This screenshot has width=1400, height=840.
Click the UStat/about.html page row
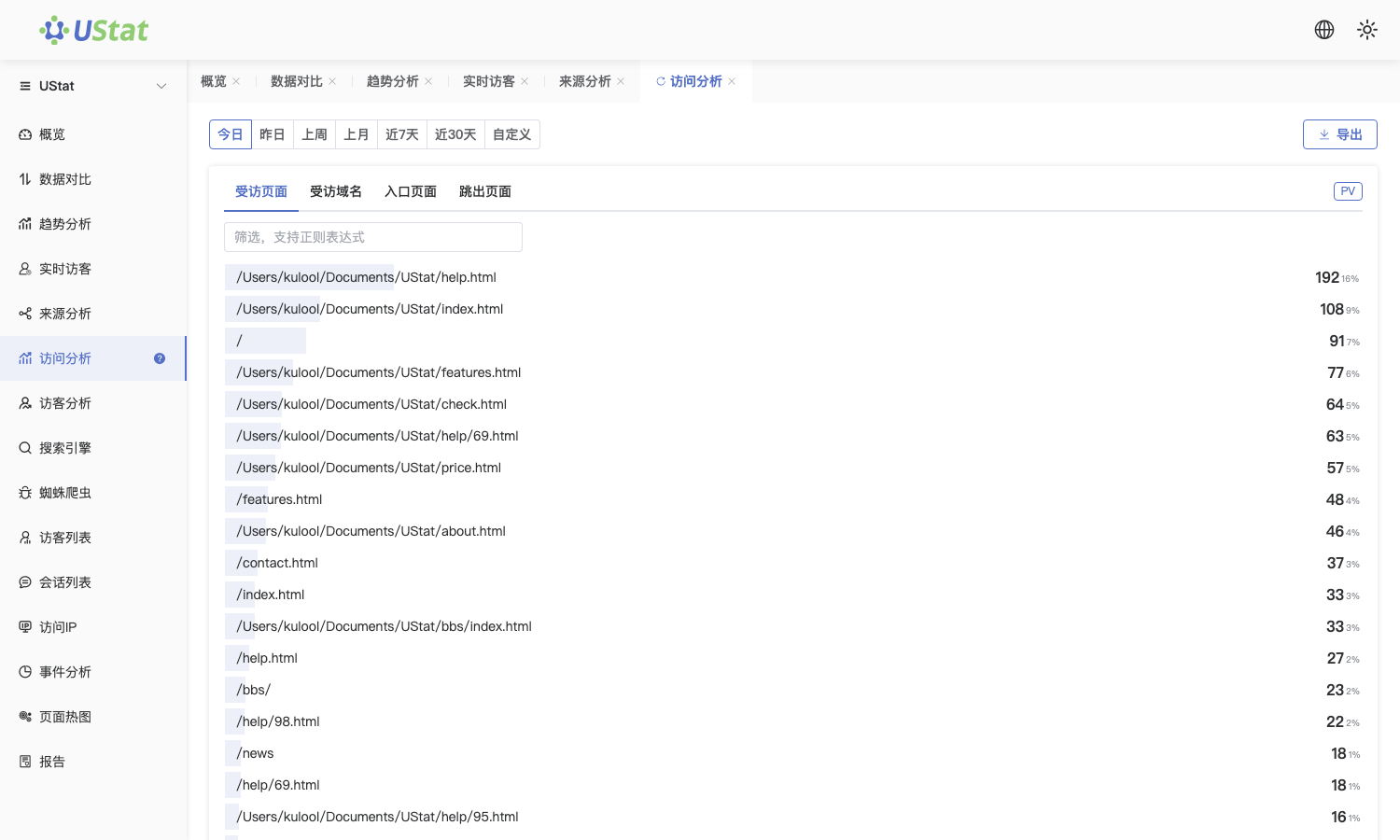pos(793,531)
